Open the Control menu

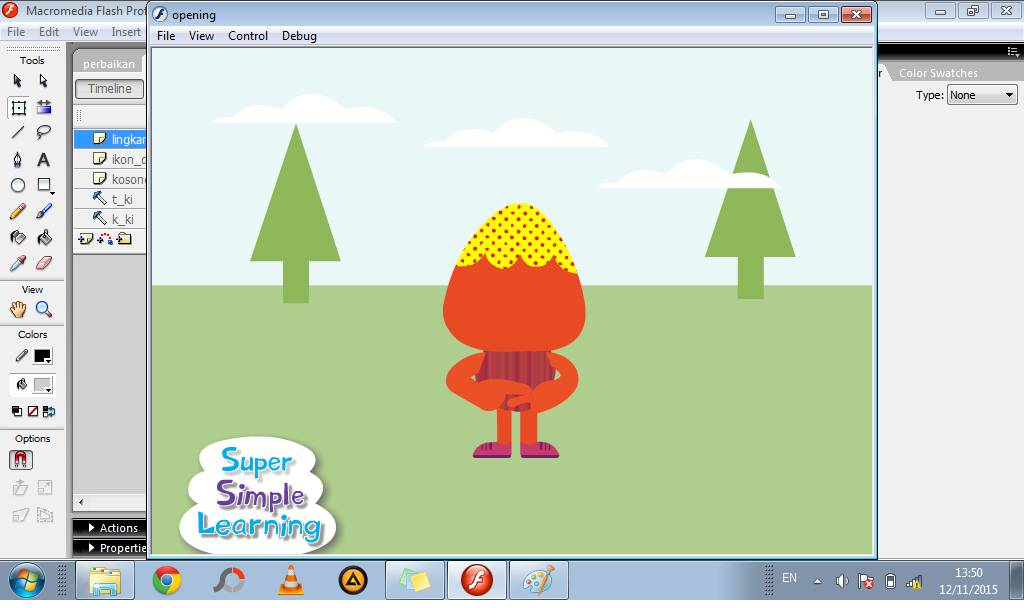point(248,36)
